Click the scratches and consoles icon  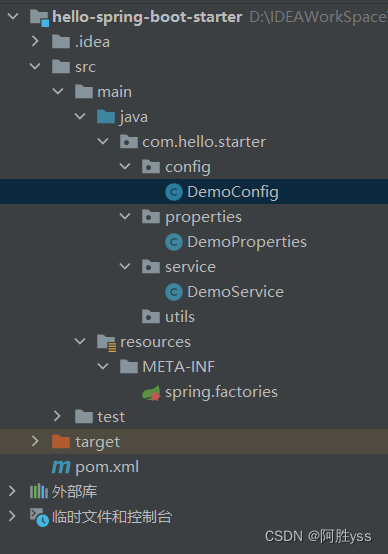coord(39,517)
